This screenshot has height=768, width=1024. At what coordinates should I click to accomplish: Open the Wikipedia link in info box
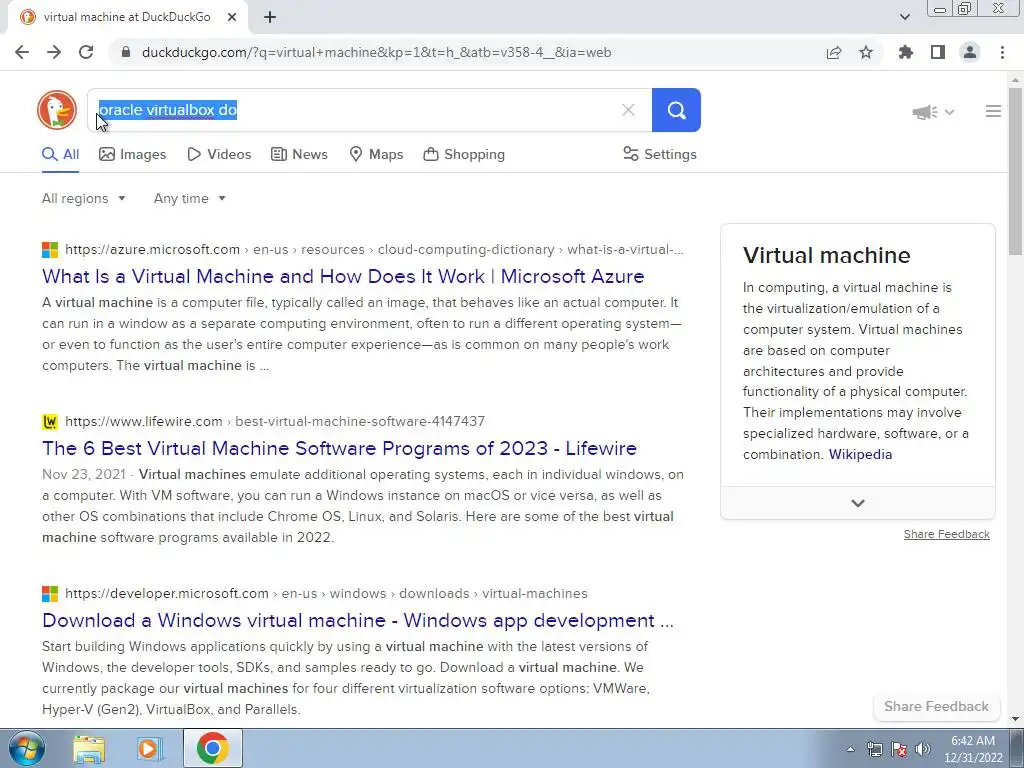coord(860,454)
